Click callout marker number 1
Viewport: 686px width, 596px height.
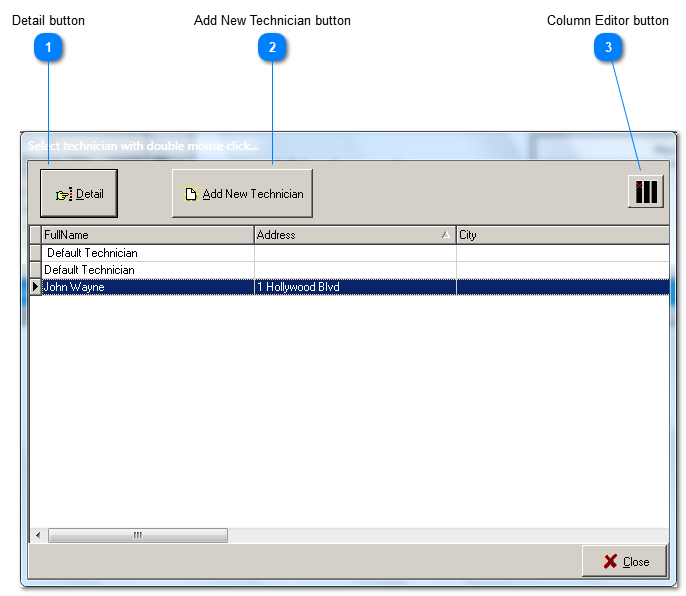click(x=48, y=47)
